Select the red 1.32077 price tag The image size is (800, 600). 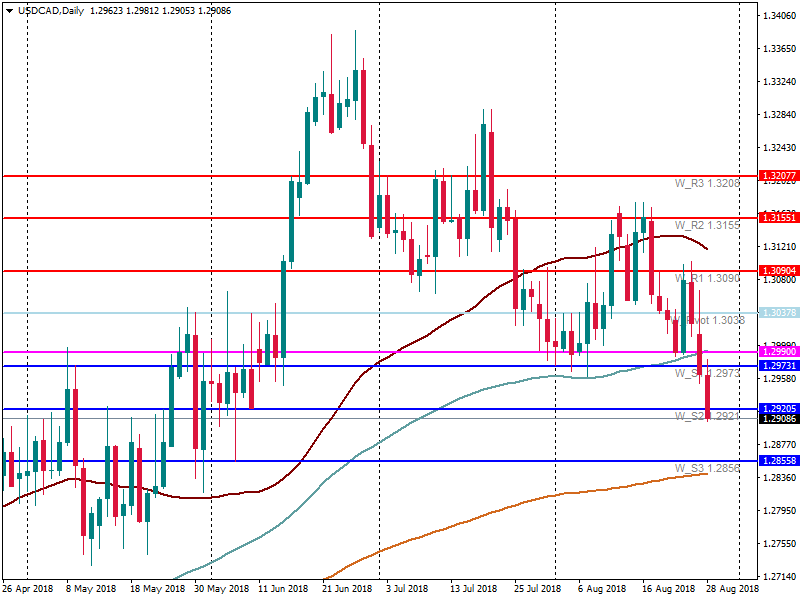tap(778, 176)
